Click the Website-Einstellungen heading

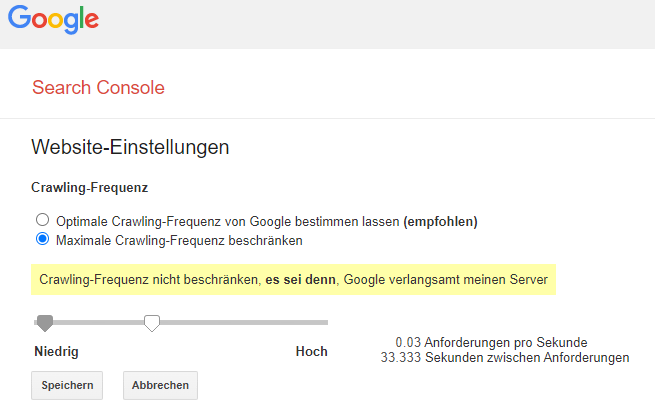(x=131, y=148)
